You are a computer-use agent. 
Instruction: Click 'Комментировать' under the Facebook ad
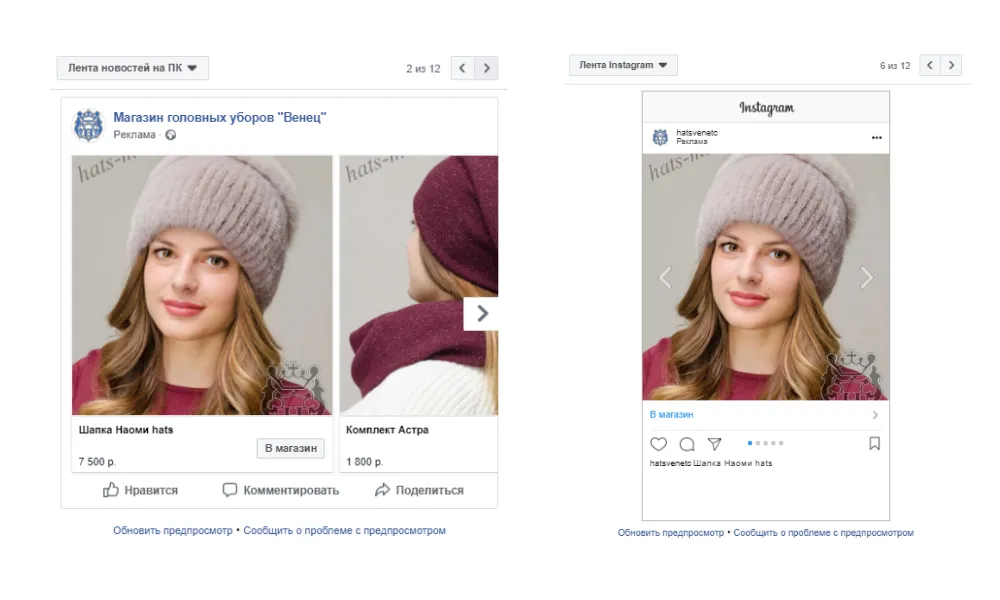[280, 490]
